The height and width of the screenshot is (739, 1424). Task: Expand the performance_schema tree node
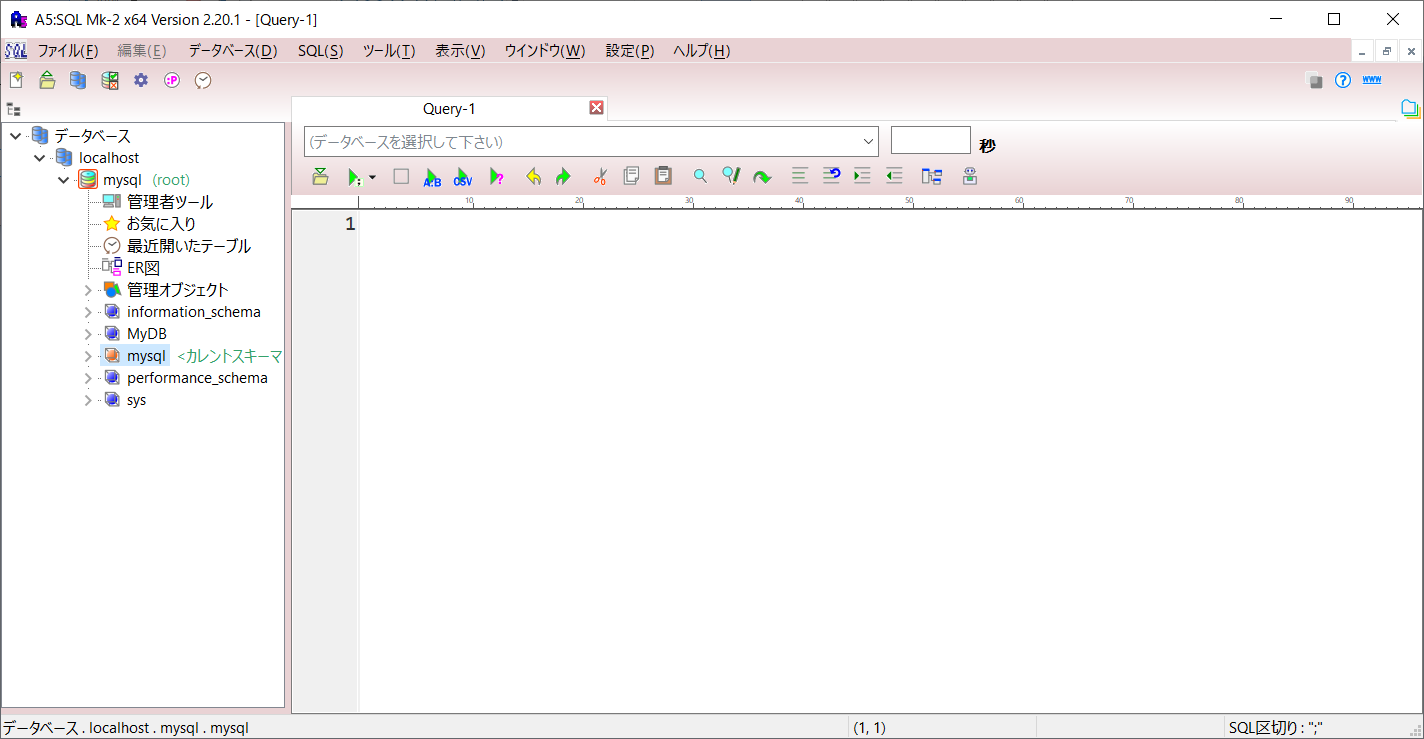coord(88,378)
